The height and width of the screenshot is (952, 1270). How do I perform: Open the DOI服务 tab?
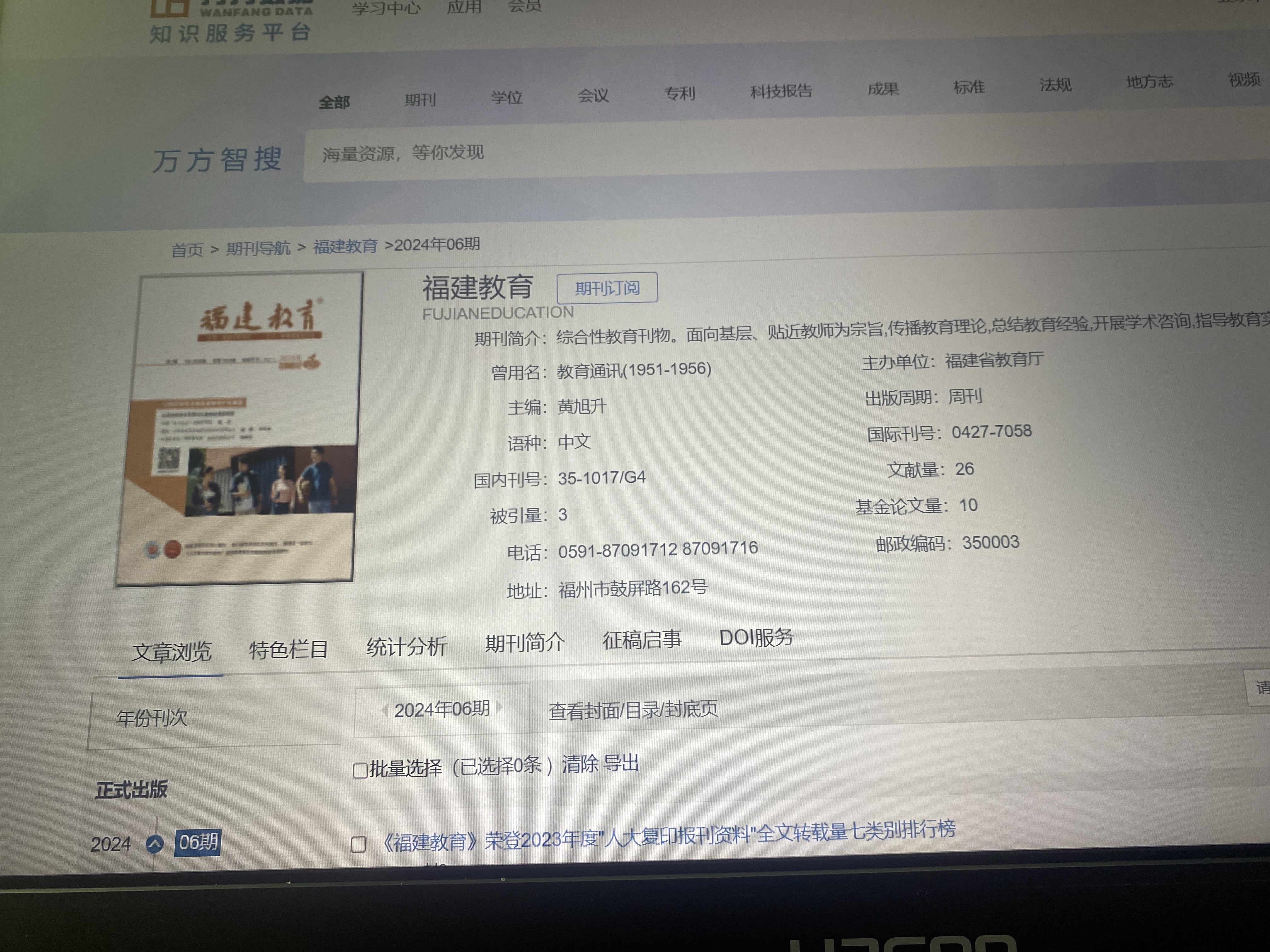point(756,637)
